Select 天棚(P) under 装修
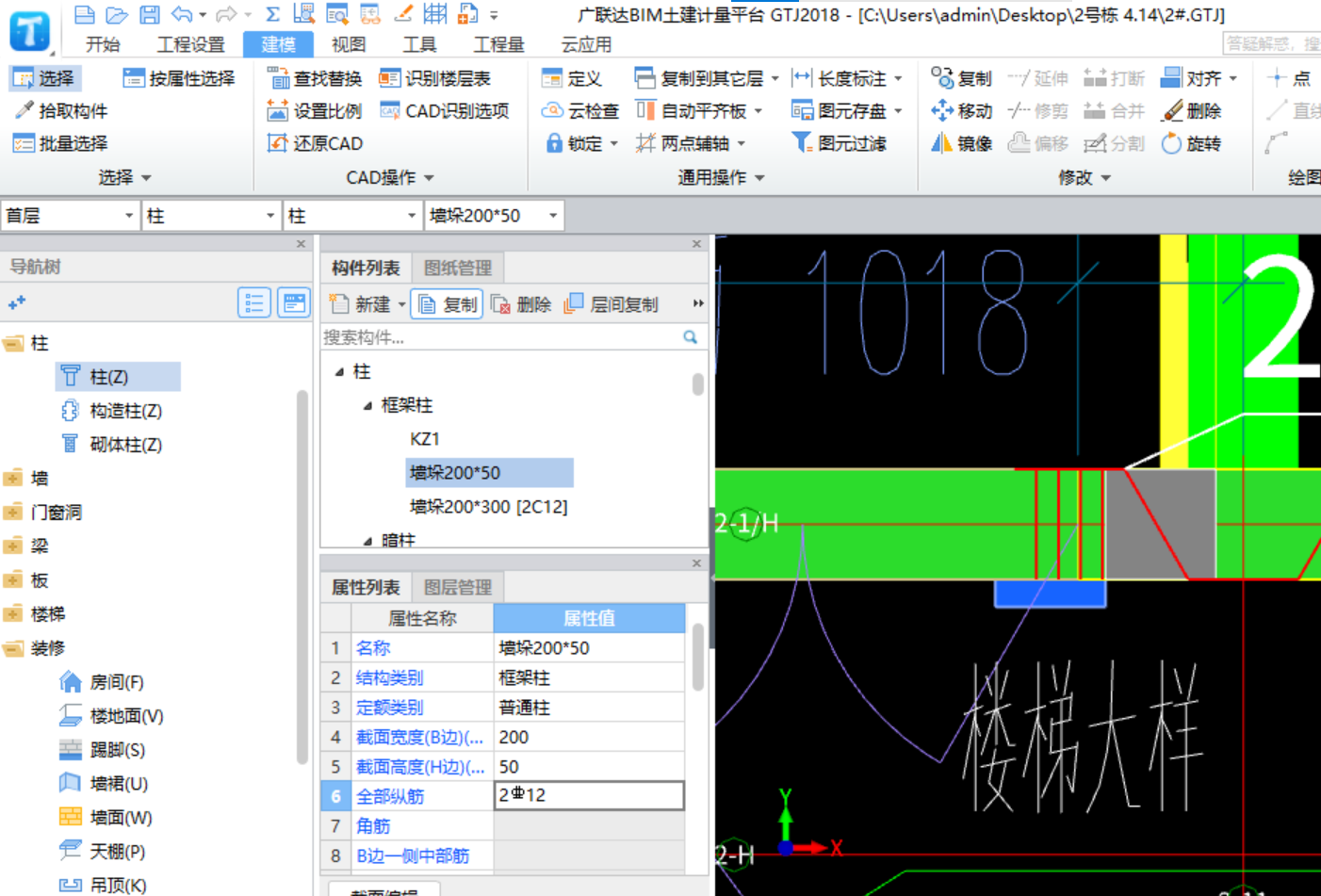Viewport: 1321px width, 896px height. coord(102,852)
